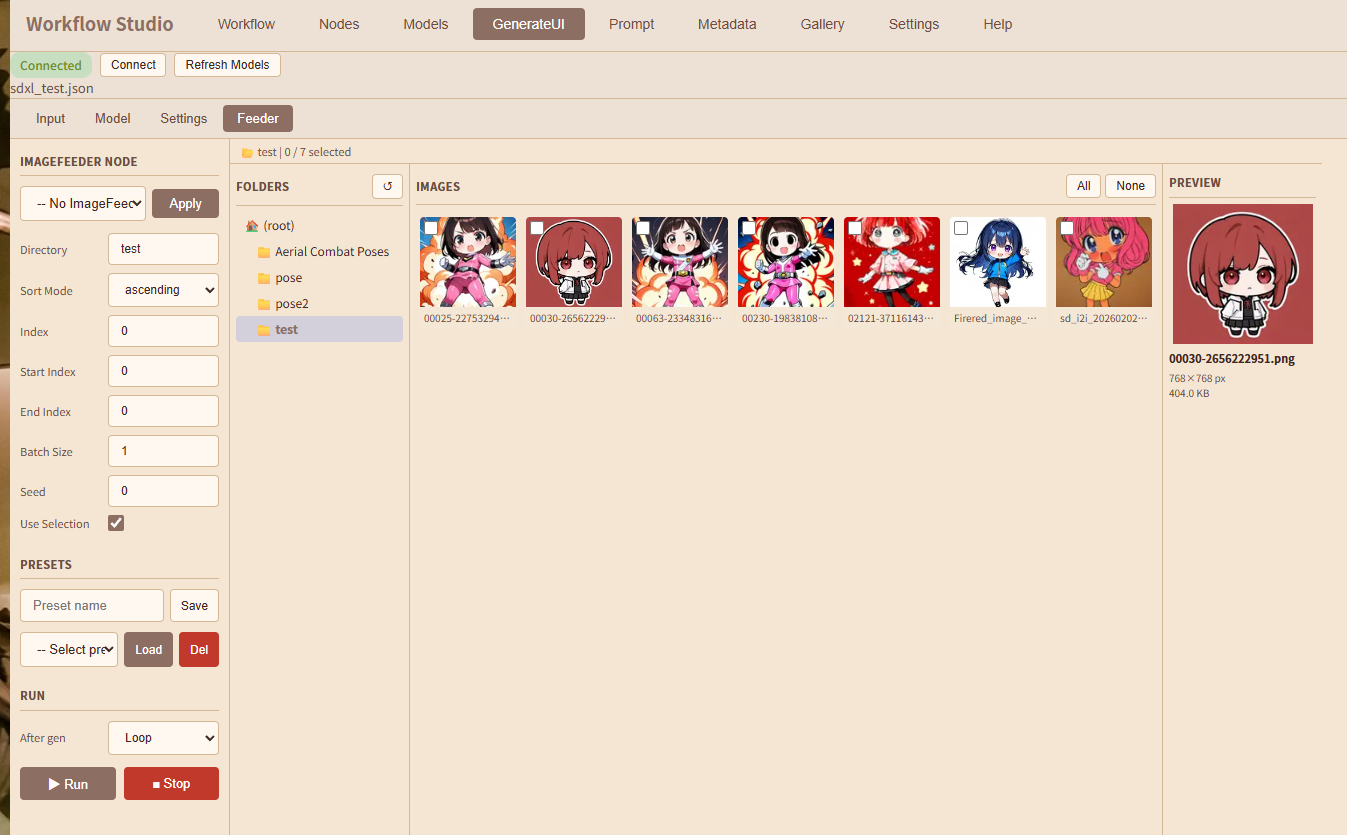Click the Aerial Combat Poses folder icon
The image size is (1347, 835).
264,252
